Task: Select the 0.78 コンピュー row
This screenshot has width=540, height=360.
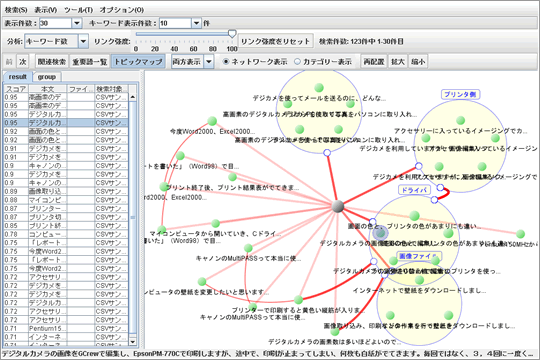Action: click(x=66, y=234)
